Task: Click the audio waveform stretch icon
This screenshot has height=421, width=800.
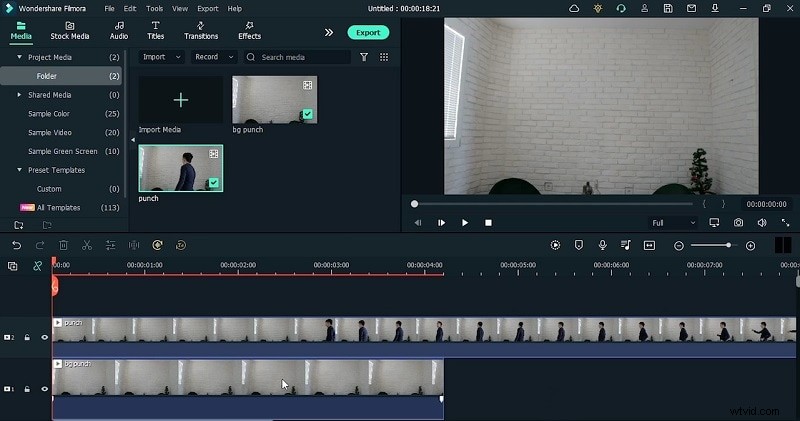Action: point(134,245)
